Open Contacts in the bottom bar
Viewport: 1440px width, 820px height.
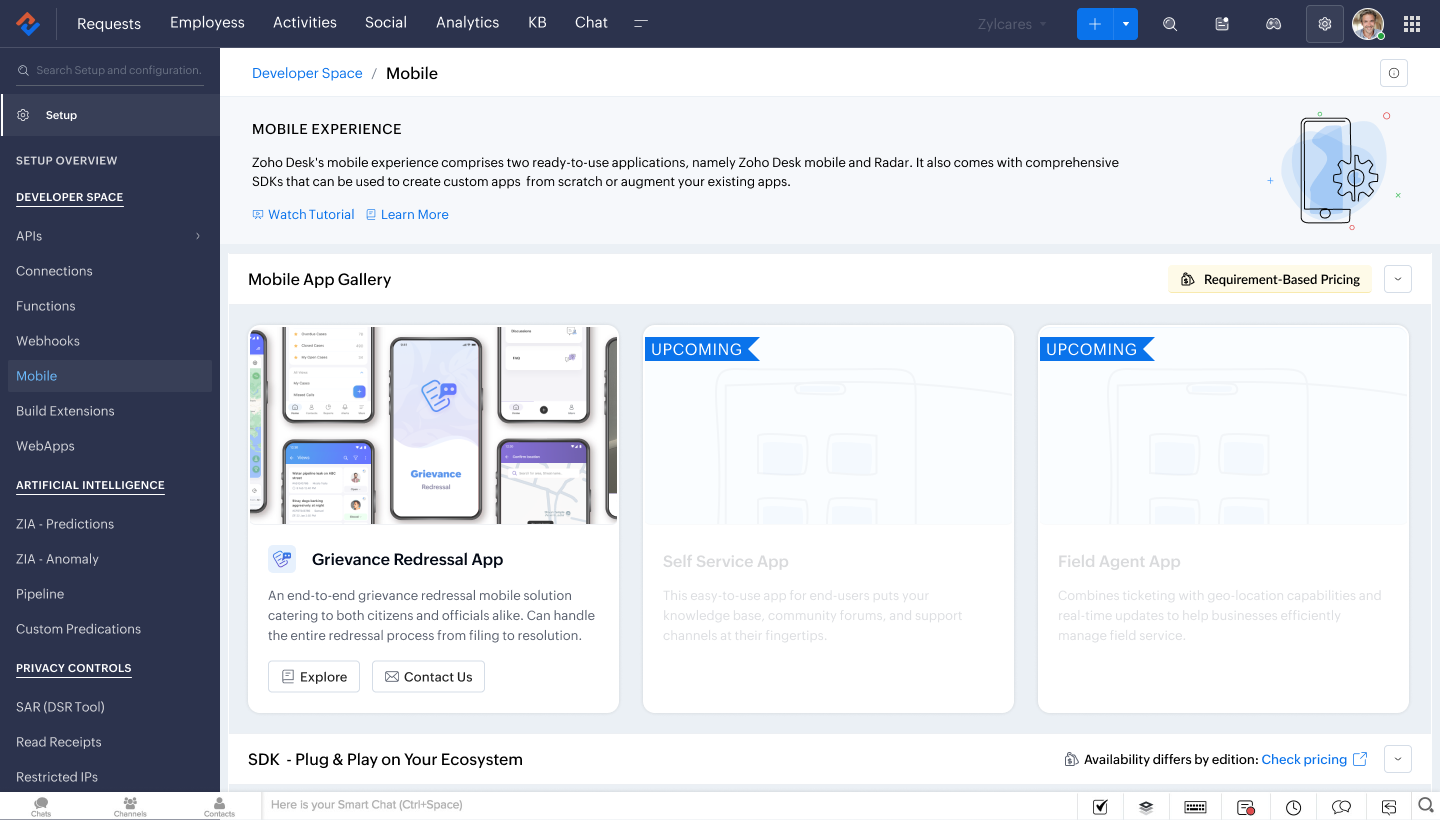pos(219,806)
